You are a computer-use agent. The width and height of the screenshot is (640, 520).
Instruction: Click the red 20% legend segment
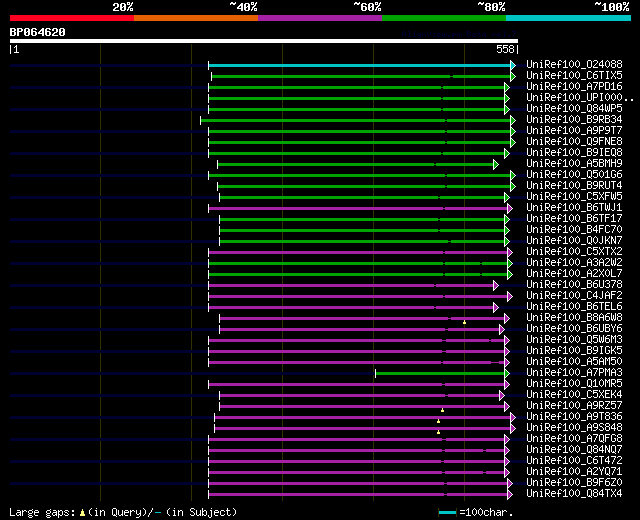pyautogui.click(x=72, y=18)
